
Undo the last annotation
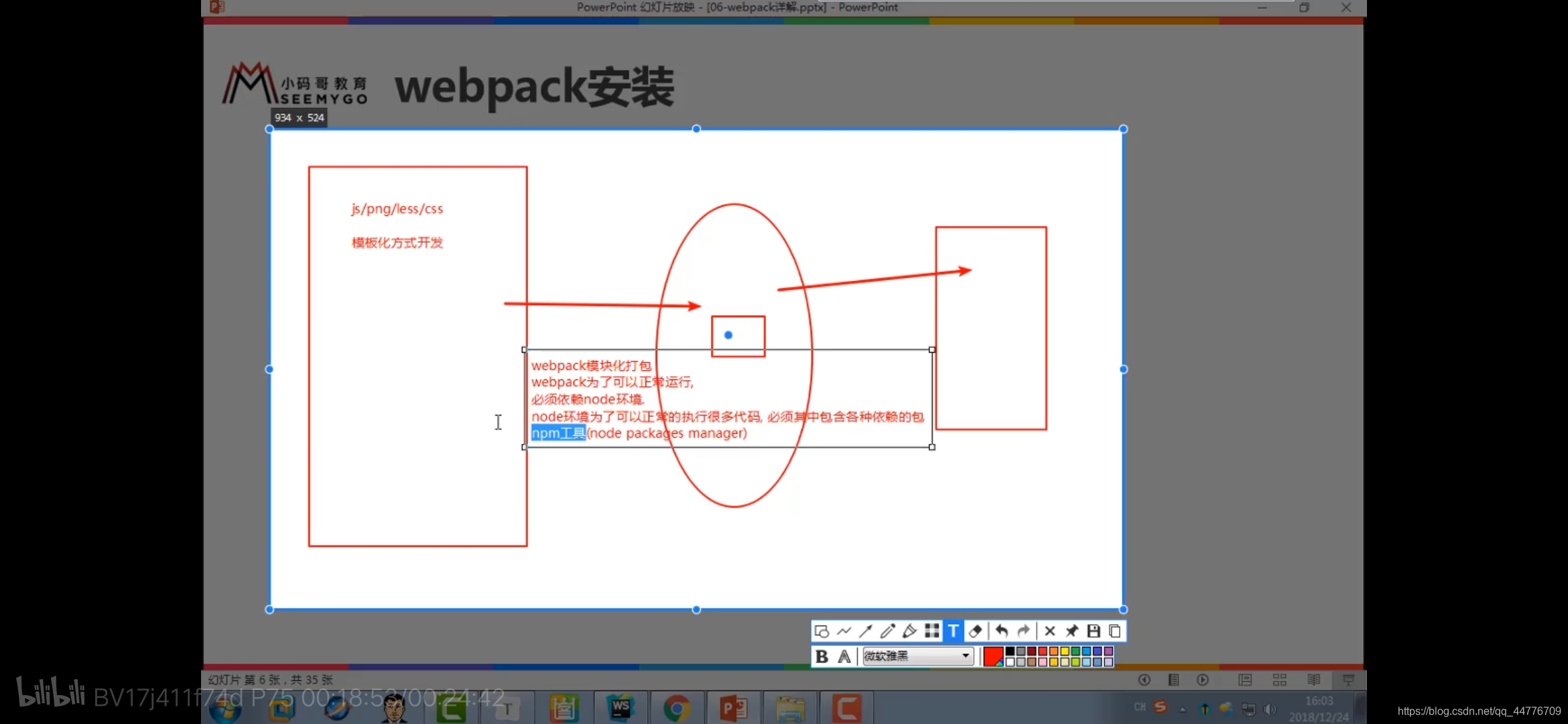(1001, 631)
